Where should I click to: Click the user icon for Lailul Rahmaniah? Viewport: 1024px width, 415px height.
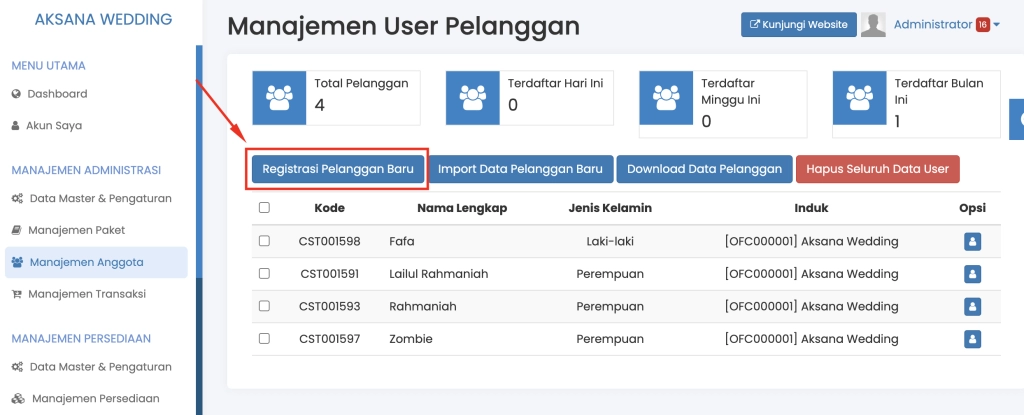tap(972, 274)
